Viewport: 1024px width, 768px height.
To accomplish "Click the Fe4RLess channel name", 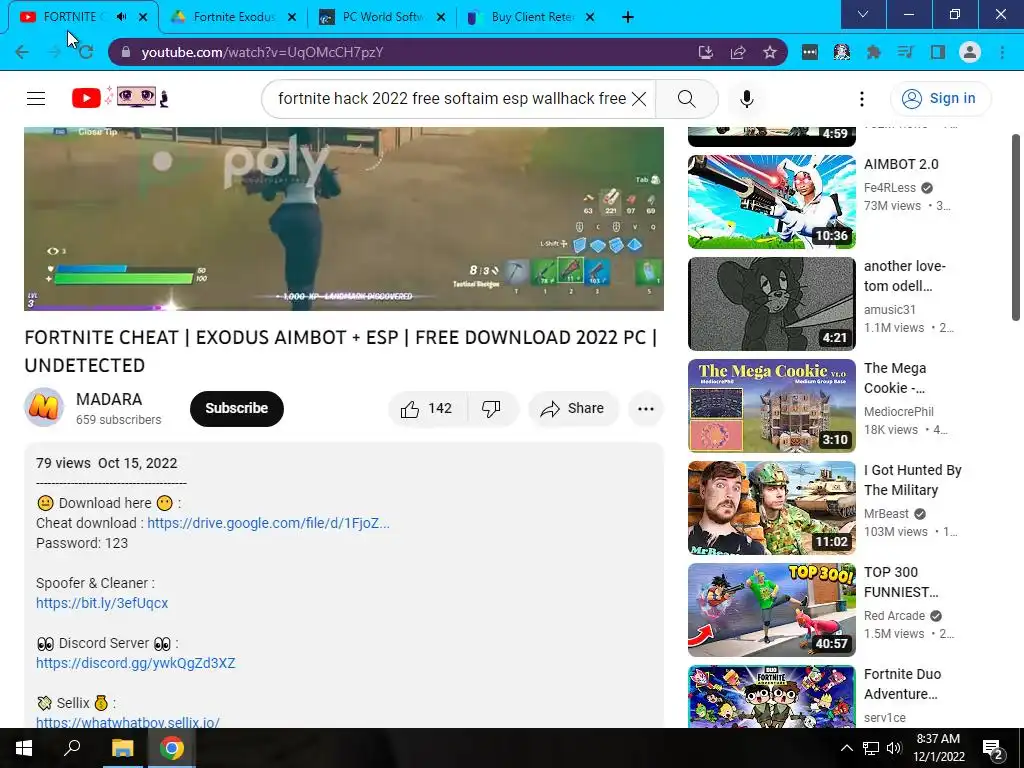I will [889, 188].
